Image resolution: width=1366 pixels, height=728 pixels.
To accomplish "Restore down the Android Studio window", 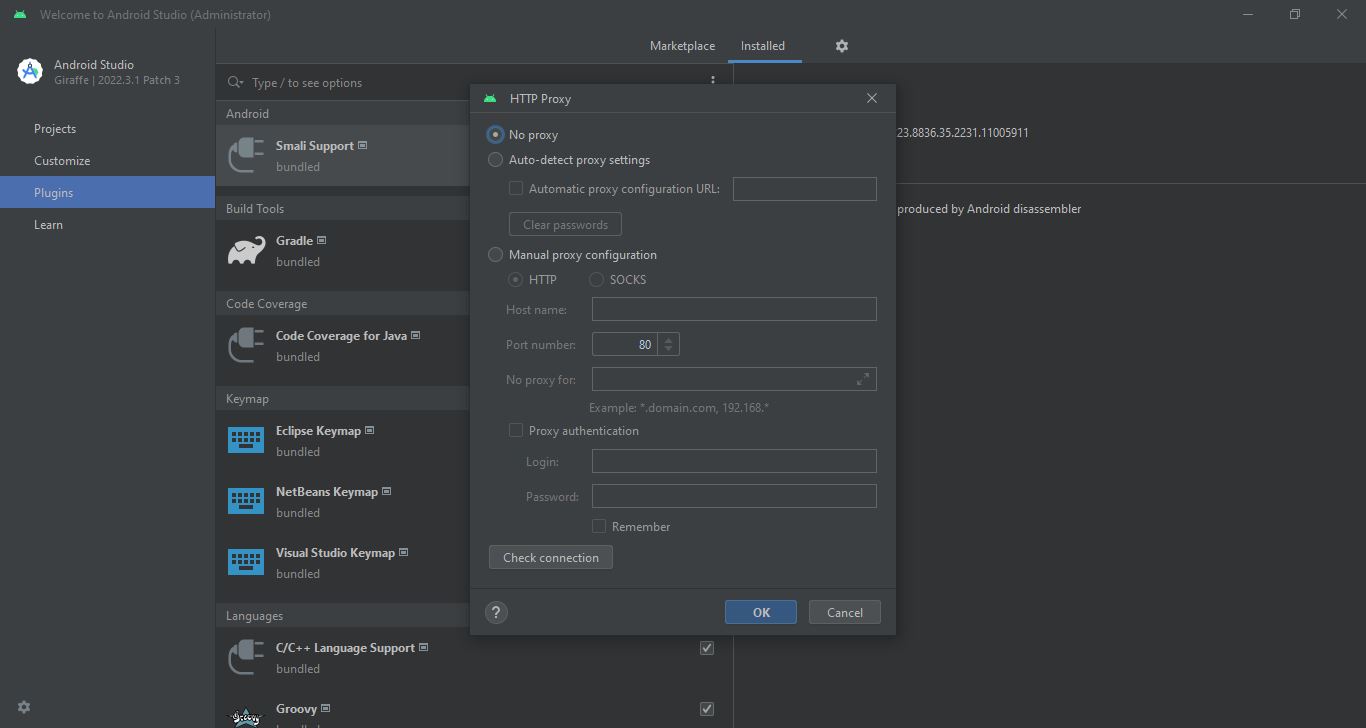I will click(x=1295, y=14).
